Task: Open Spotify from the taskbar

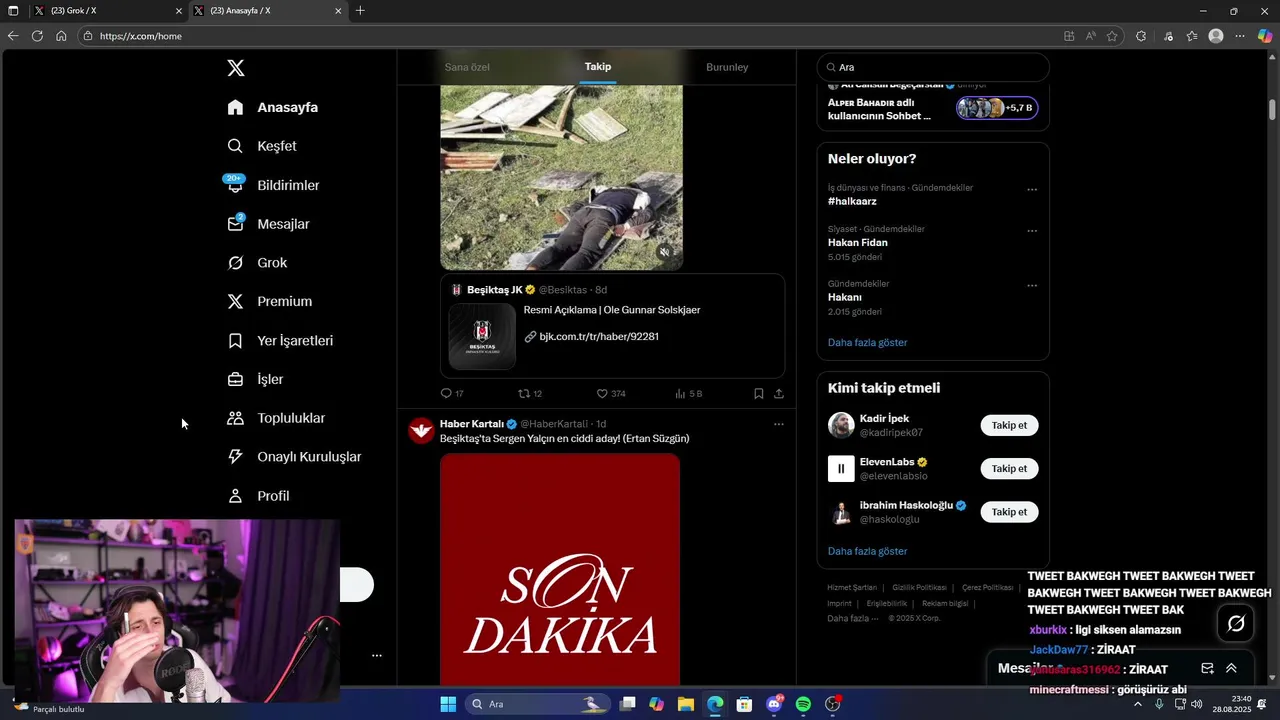Action: tap(803, 705)
